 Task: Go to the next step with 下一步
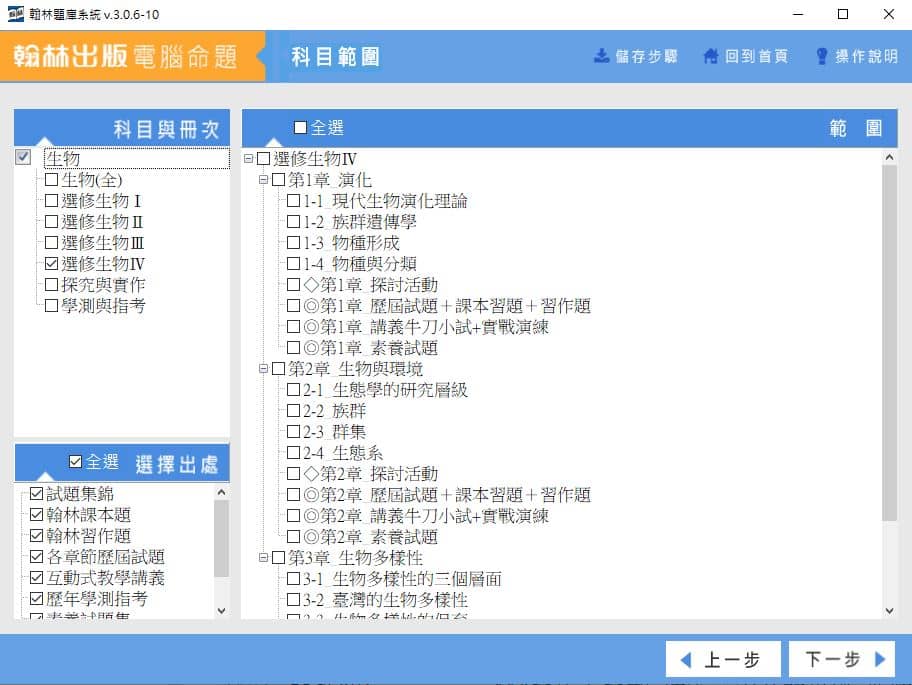click(x=842, y=659)
